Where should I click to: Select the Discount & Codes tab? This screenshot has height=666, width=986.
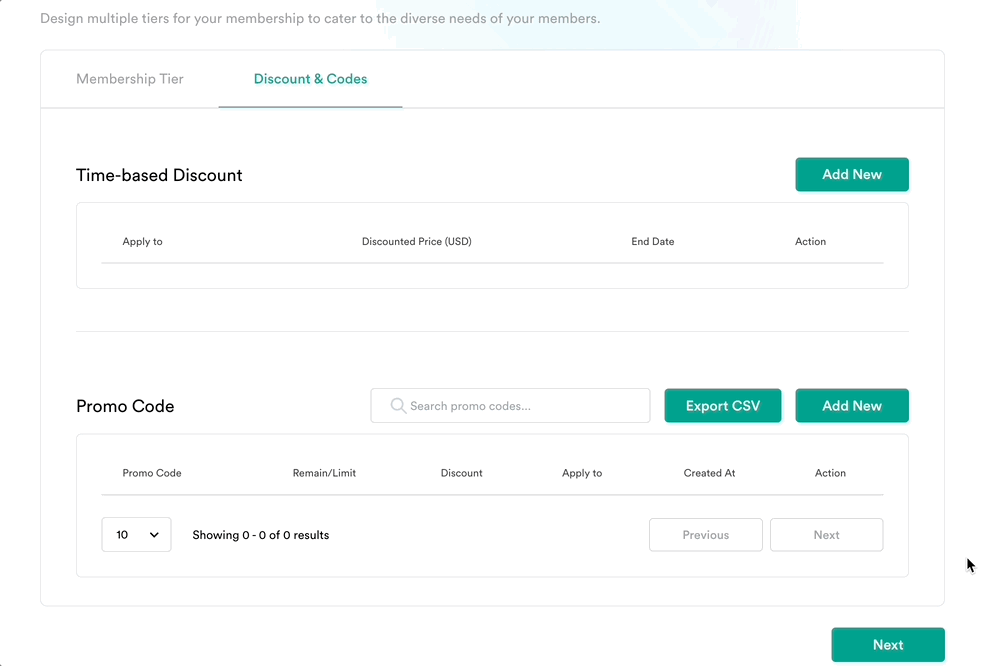(x=310, y=79)
